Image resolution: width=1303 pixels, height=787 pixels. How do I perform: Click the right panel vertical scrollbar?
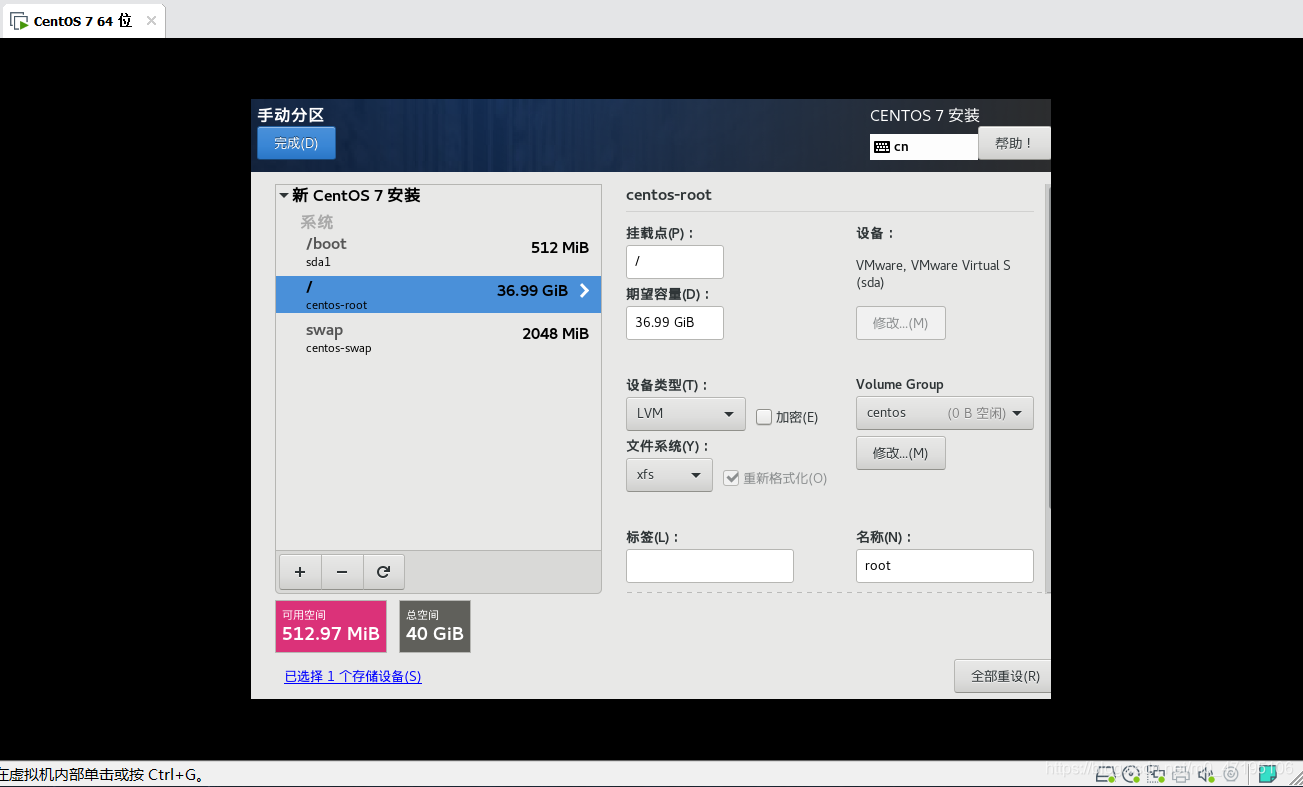pyautogui.click(x=1048, y=345)
